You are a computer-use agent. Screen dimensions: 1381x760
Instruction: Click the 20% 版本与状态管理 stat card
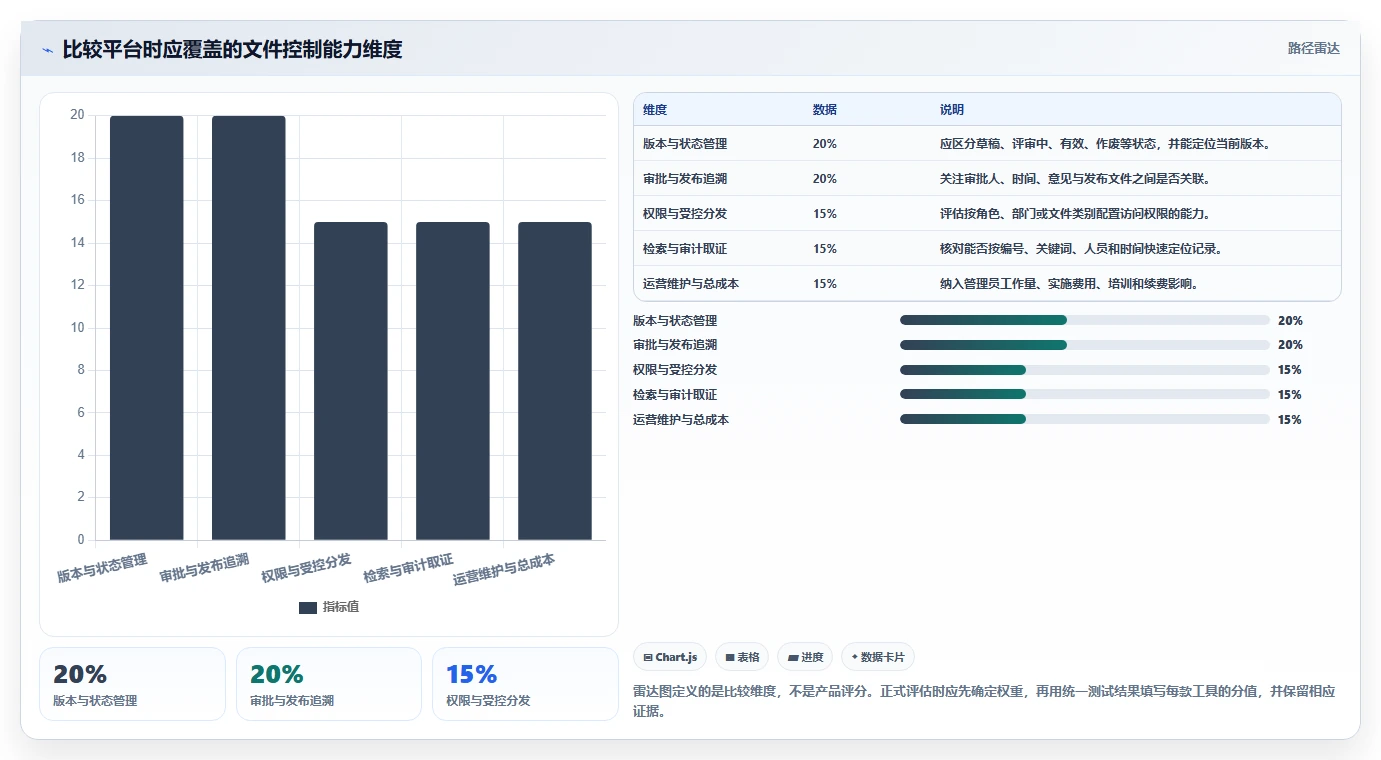tap(132, 684)
